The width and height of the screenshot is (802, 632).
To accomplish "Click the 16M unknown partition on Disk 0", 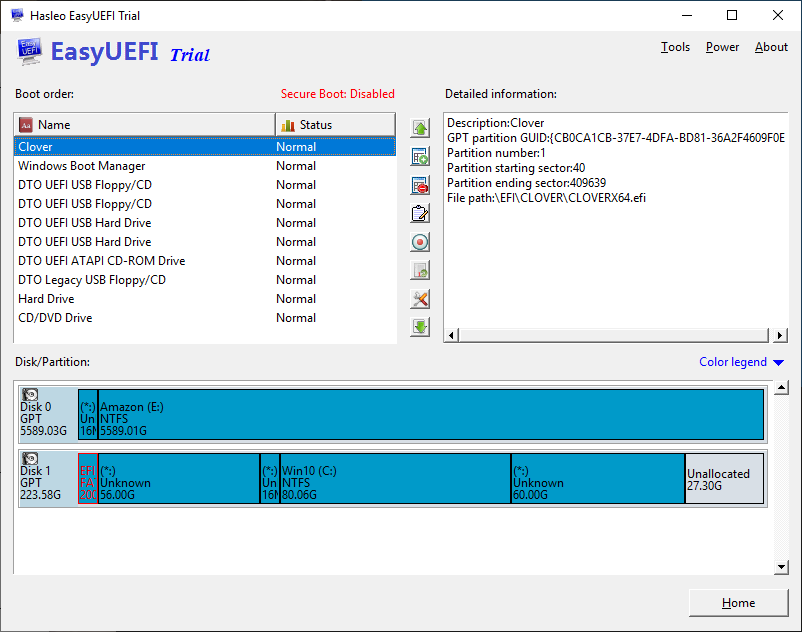I will tap(88, 414).
